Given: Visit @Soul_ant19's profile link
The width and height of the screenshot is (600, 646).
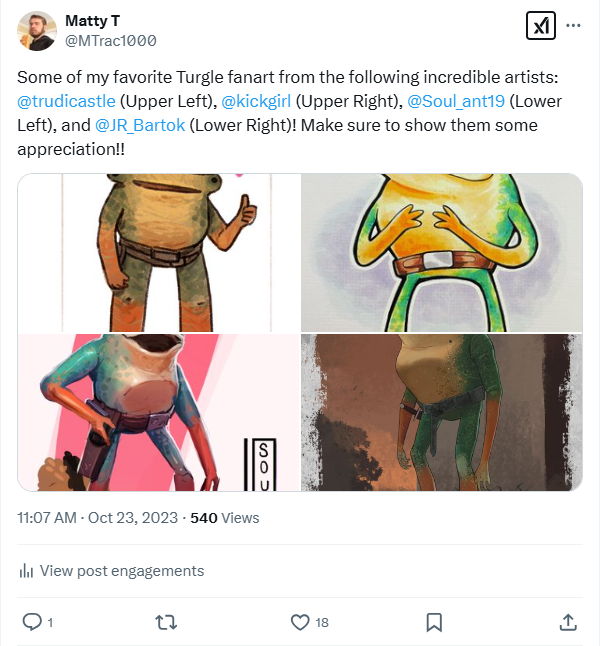Looking at the screenshot, I should tap(455, 102).
